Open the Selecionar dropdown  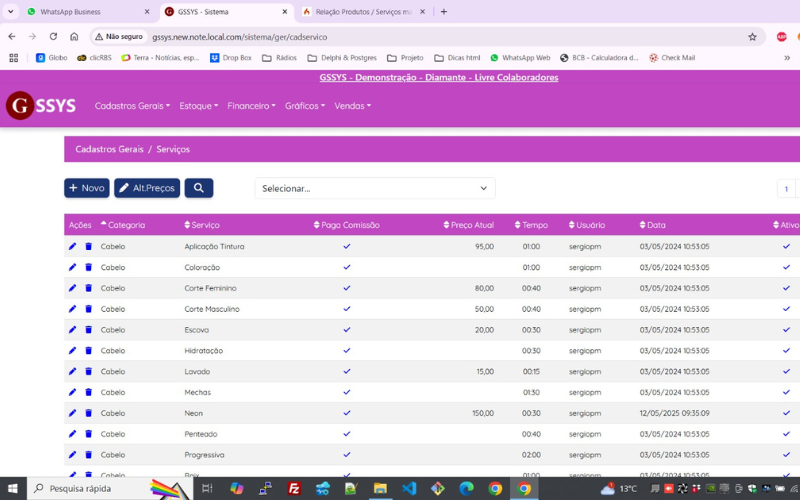(374, 188)
